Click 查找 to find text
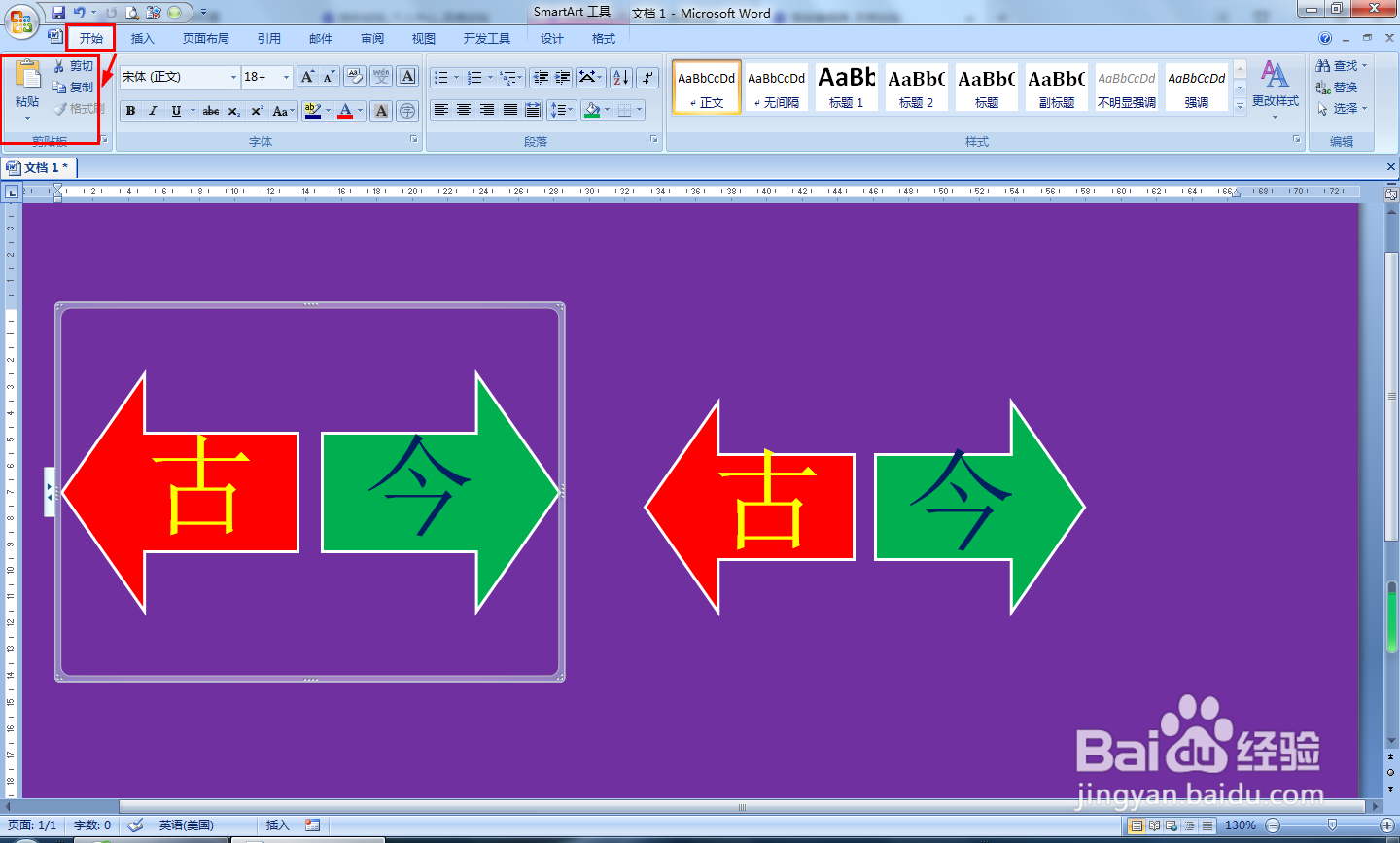This screenshot has height=843, width=1400. 1342,66
